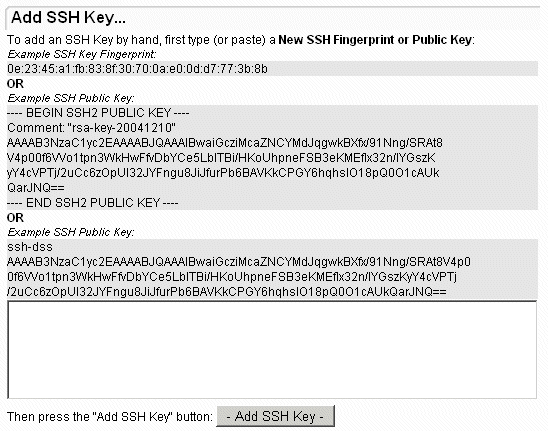548x431 pixels.
Task: Click the ssh-dss key line beginning "/2uCc6zOpUI32"
Action: coord(227,292)
